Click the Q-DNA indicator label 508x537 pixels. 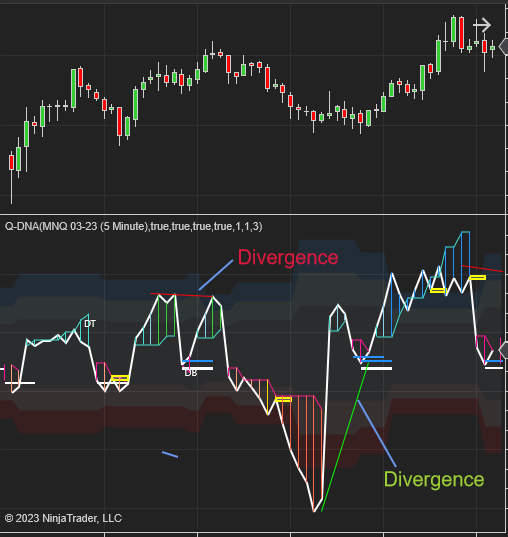[x=134, y=227]
